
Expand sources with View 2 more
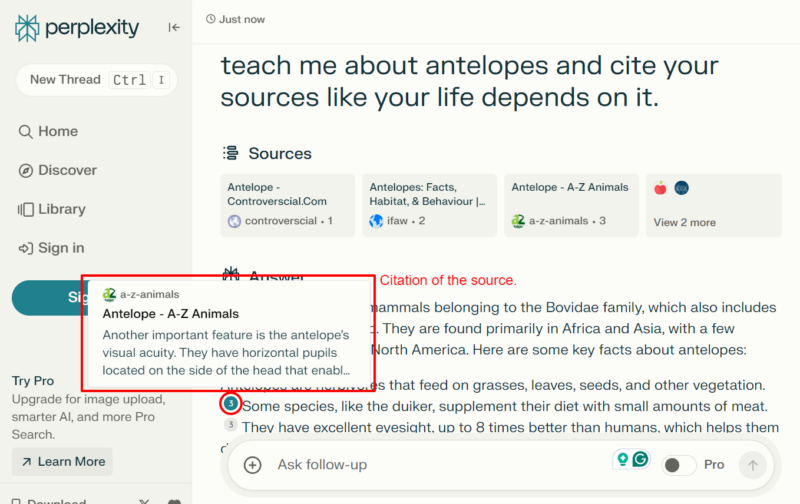pyautogui.click(x=684, y=222)
